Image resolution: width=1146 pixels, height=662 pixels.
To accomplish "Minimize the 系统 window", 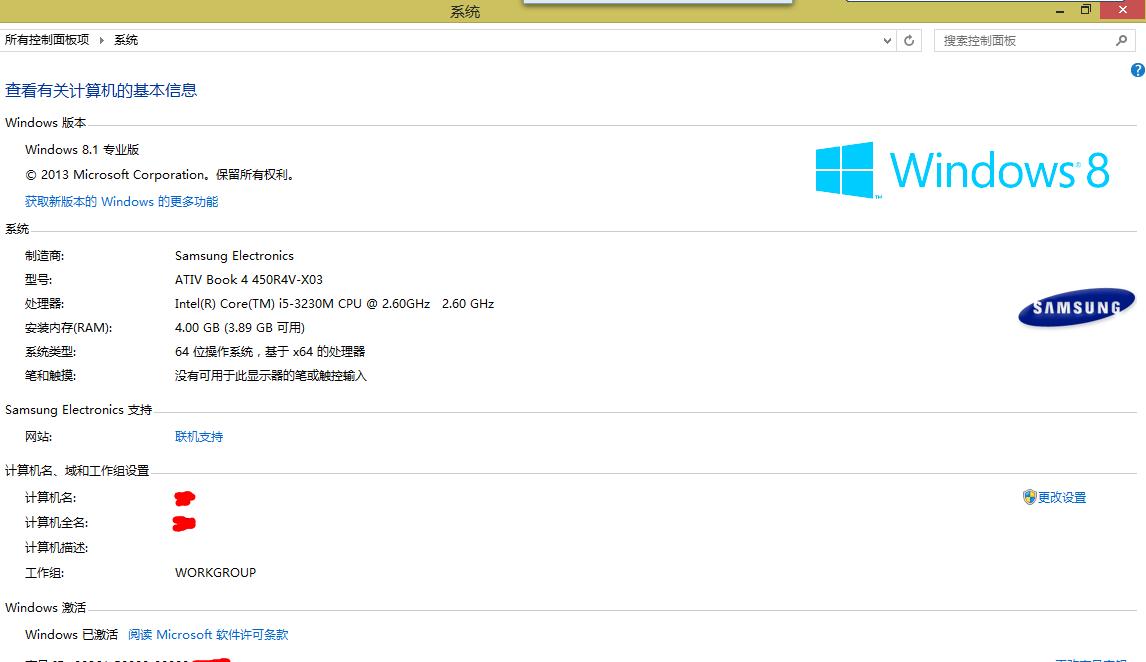I will [x=1060, y=10].
